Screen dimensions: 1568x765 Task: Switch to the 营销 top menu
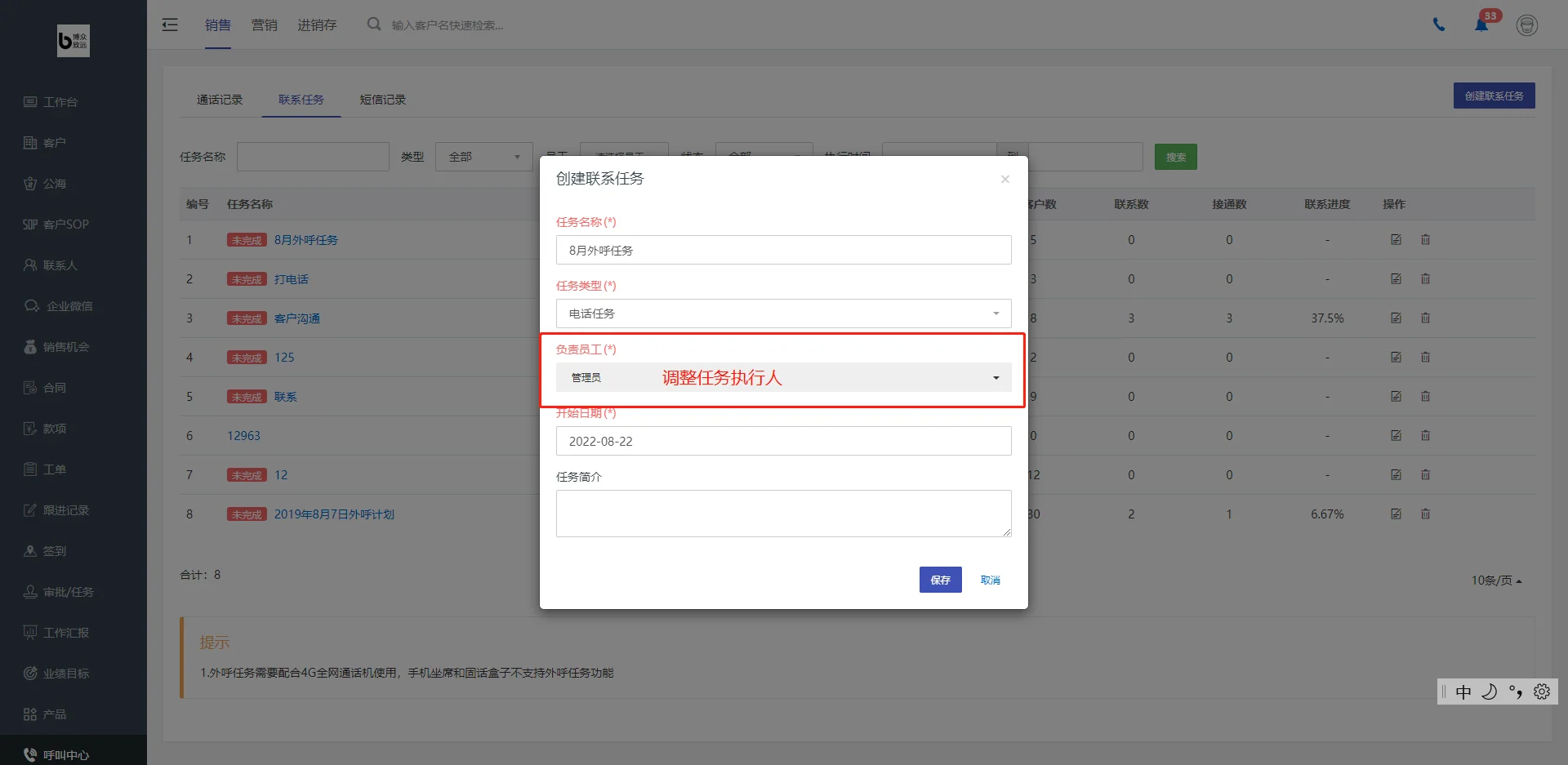pos(265,24)
